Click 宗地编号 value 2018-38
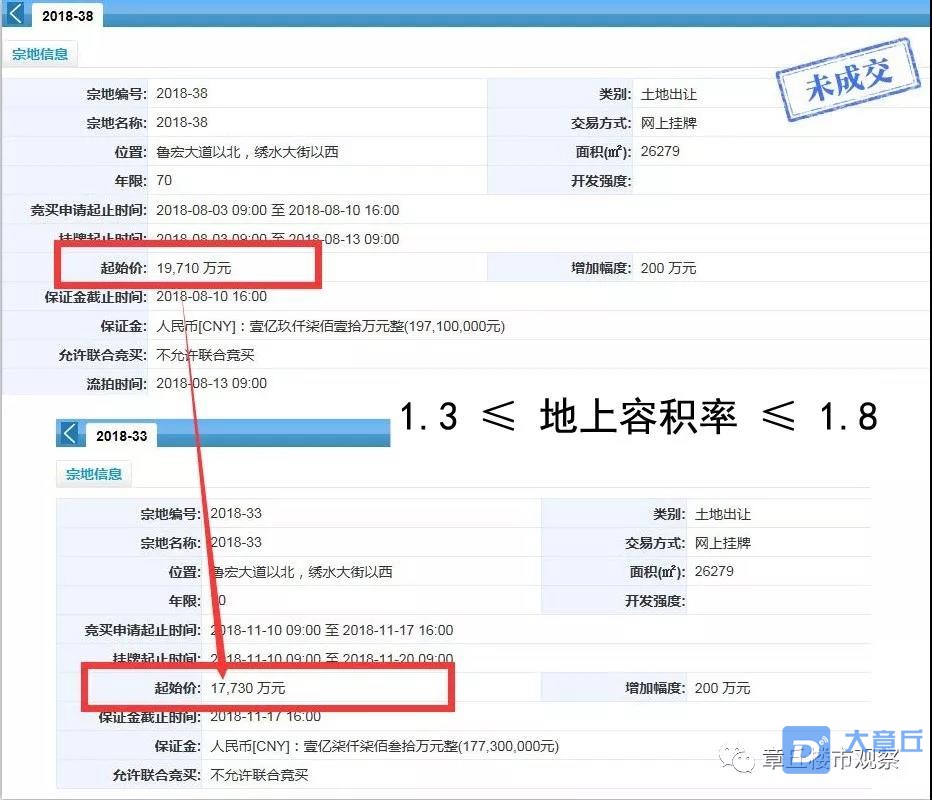The height and width of the screenshot is (800, 932). 182,93
